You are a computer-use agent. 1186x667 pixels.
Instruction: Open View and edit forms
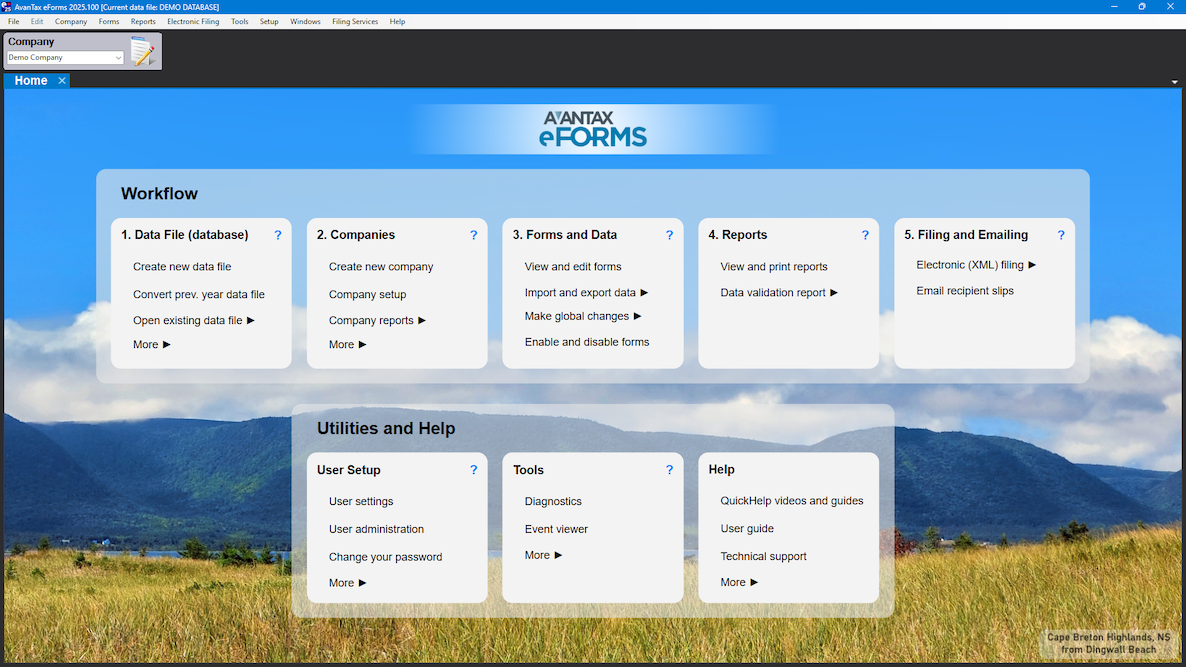pos(573,267)
